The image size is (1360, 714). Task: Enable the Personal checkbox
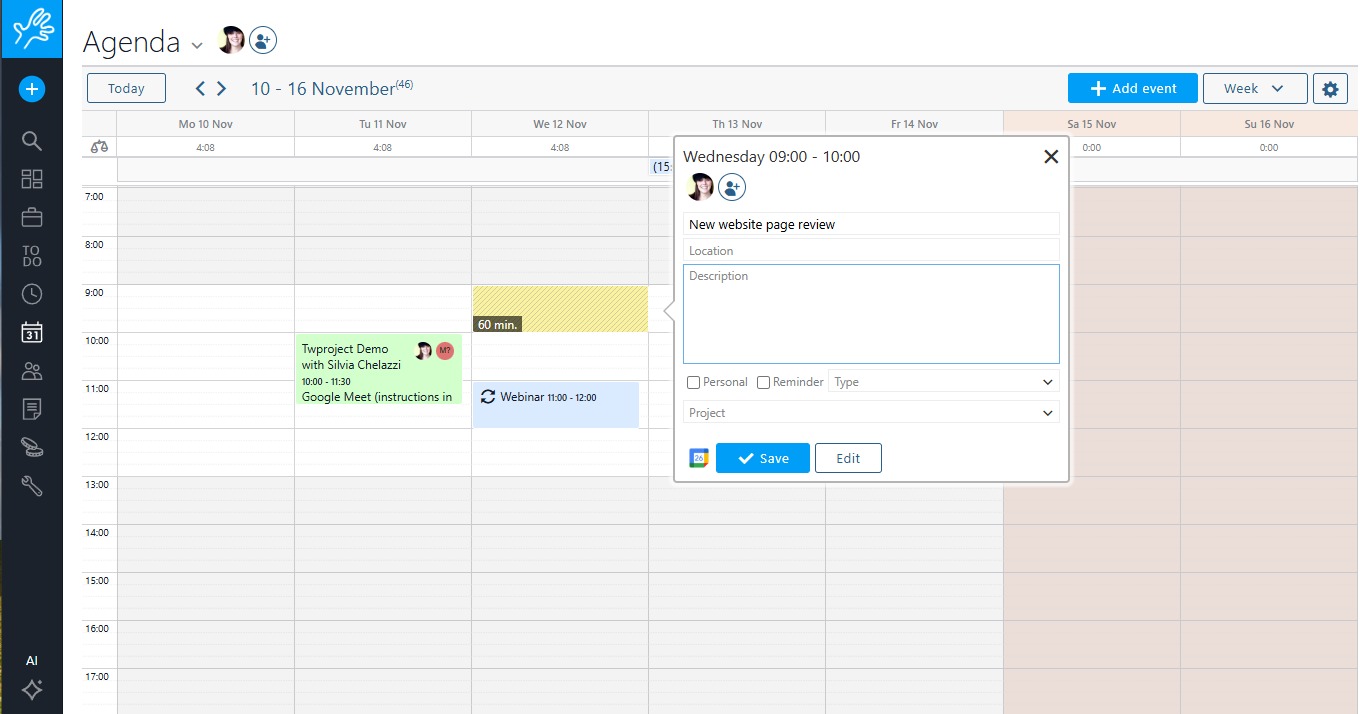[x=694, y=382]
